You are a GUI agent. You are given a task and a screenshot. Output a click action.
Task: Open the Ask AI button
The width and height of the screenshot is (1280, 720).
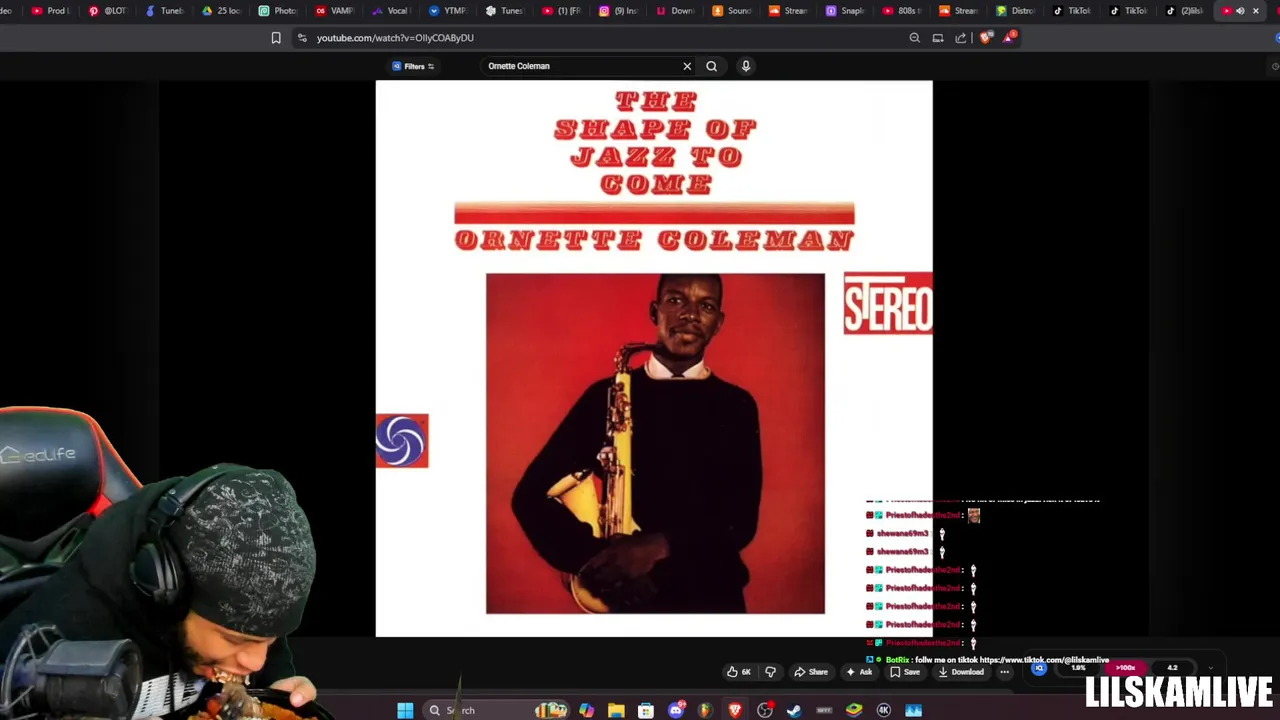pos(858,672)
